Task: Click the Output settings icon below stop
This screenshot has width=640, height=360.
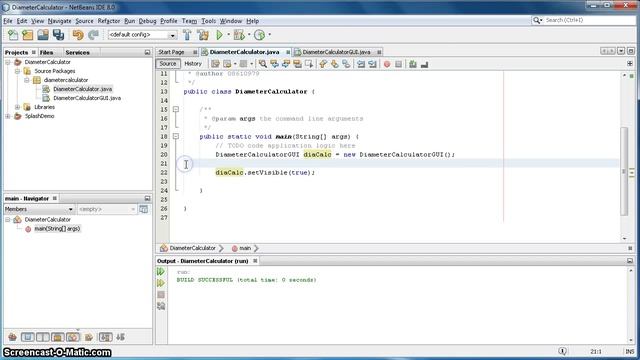Action: (x=161, y=306)
